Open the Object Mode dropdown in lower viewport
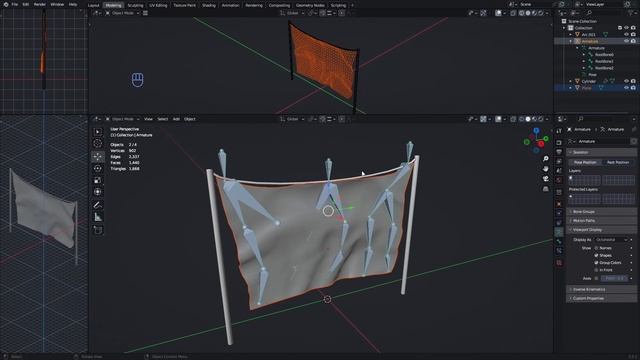This screenshot has width=640, height=360. [x=123, y=119]
